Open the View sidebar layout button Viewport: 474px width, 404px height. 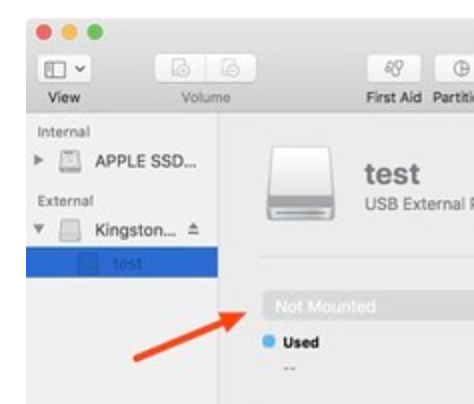coord(55,69)
